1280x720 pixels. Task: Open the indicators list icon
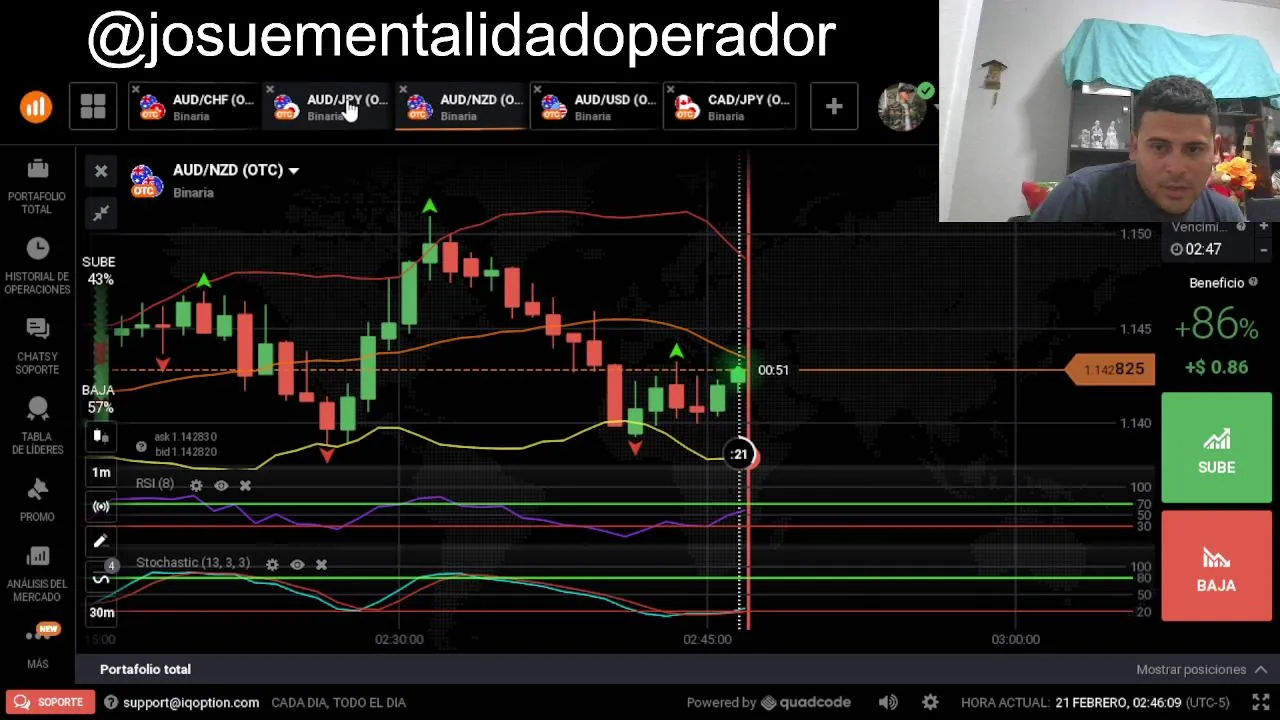pos(101,577)
